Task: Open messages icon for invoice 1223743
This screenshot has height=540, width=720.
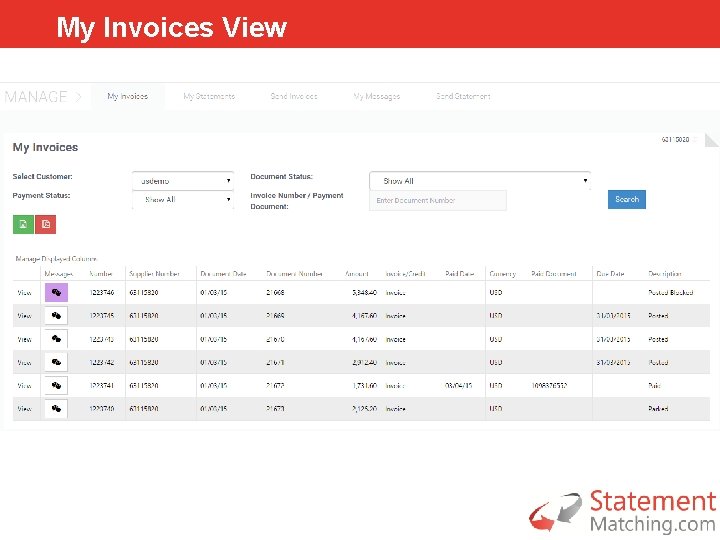Action: pos(56,339)
